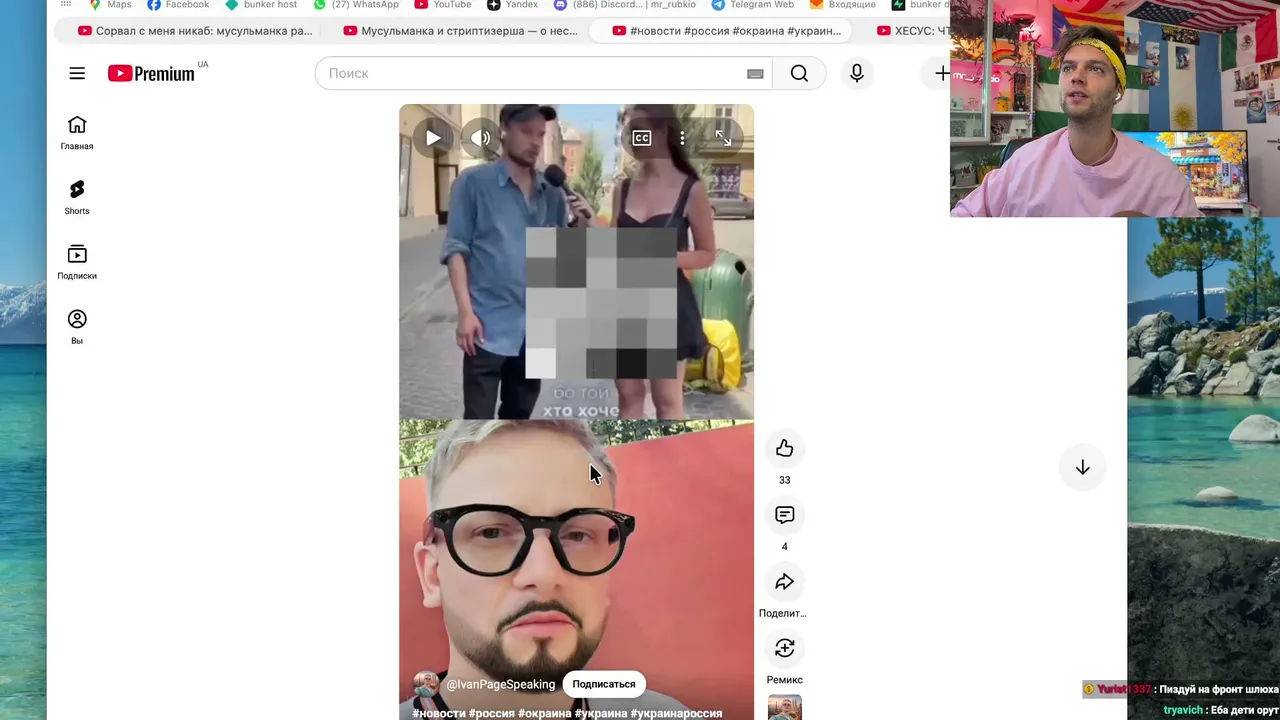Open the three-dot more options on short
Screen dimensions: 1280x720
click(682, 138)
